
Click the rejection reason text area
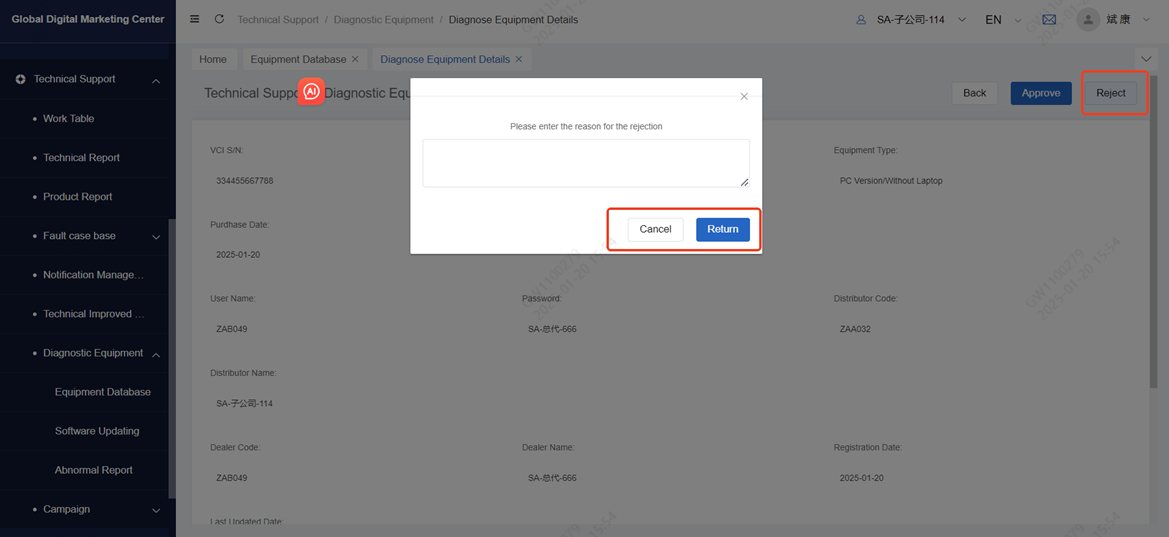[x=585, y=163]
